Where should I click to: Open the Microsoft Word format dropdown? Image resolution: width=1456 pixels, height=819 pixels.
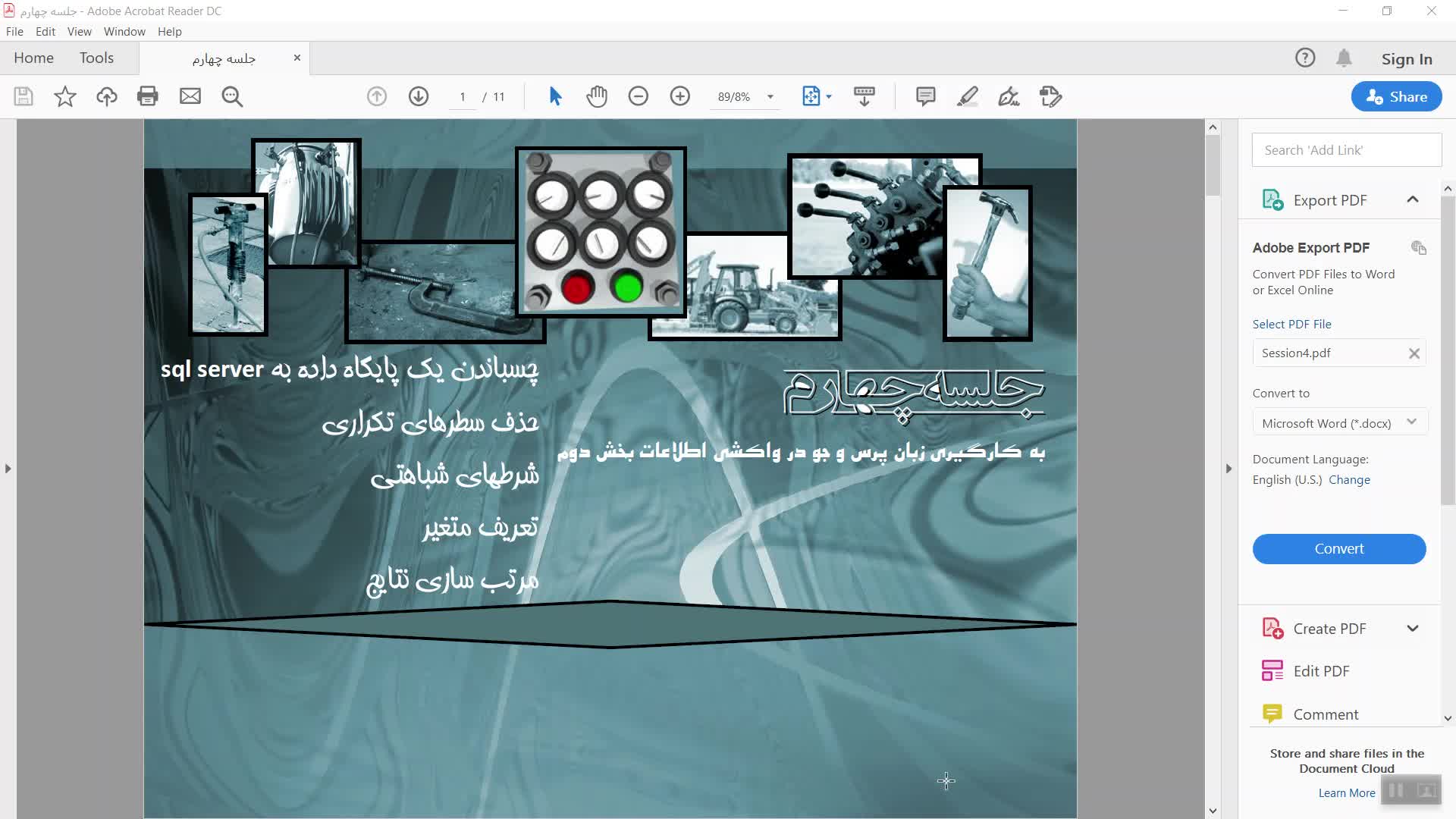[1339, 423]
